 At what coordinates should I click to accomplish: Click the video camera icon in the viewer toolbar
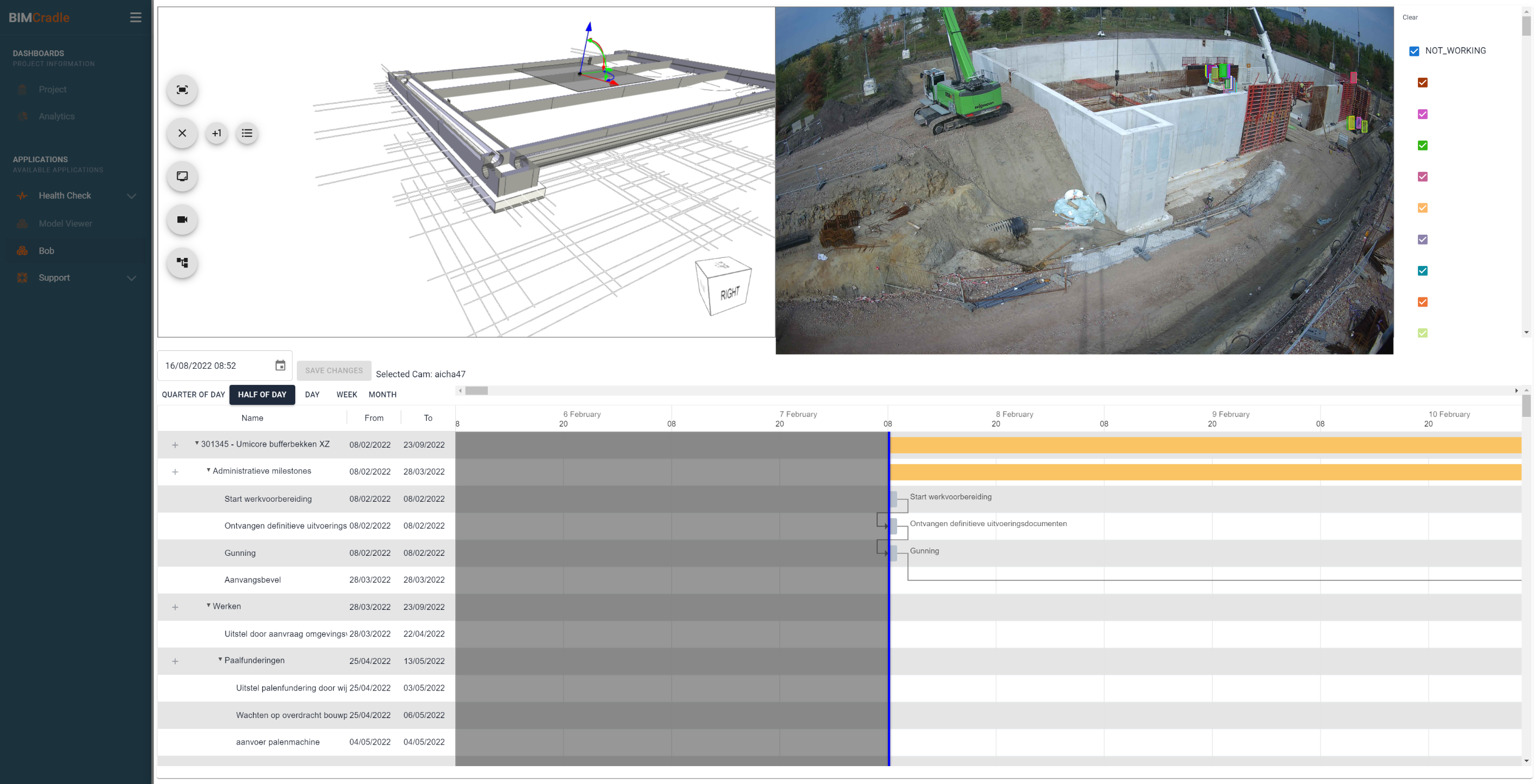click(182, 220)
